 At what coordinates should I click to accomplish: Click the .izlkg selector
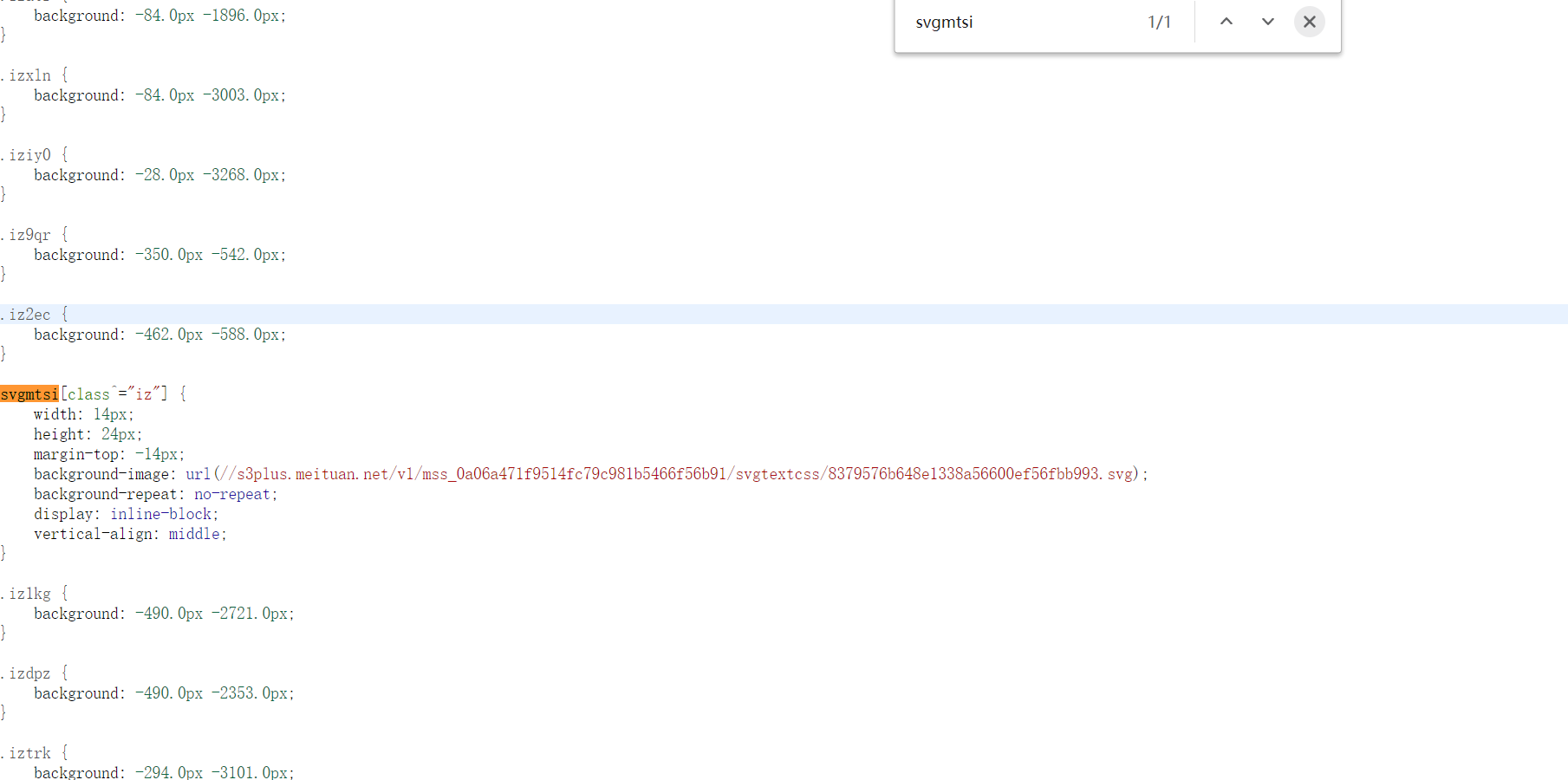pos(28,594)
